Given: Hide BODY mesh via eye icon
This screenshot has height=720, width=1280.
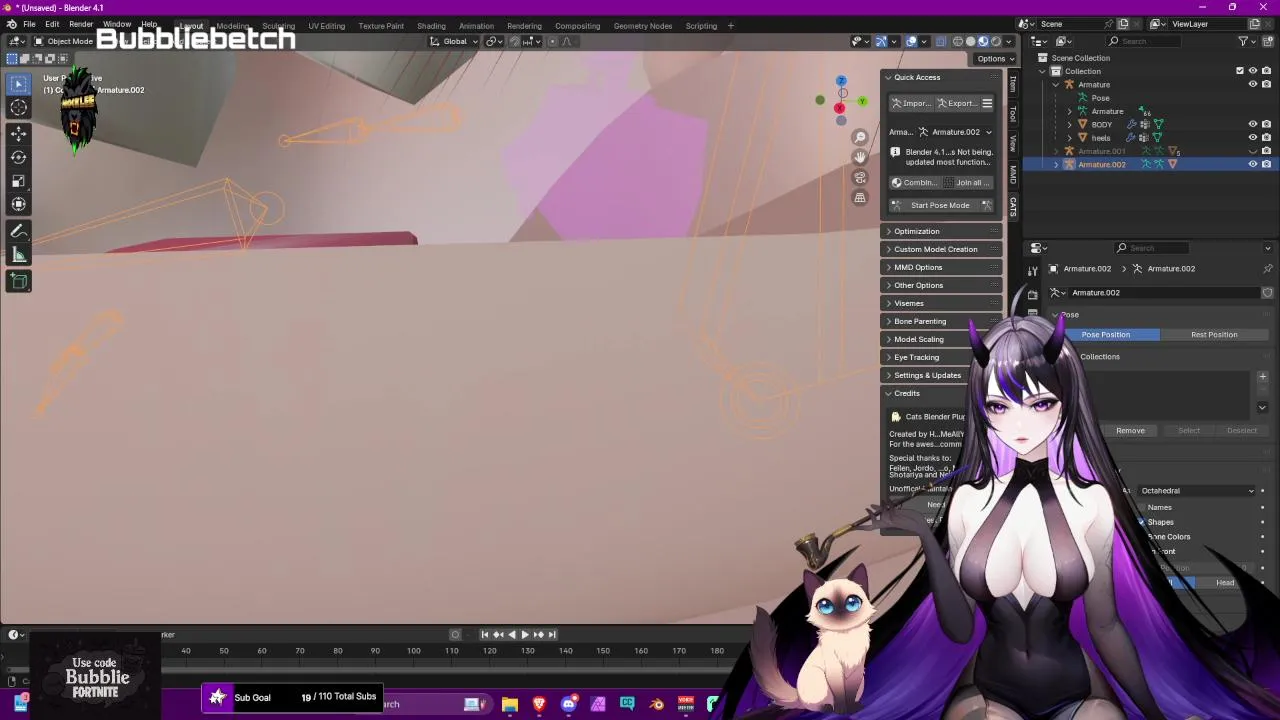Looking at the screenshot, I should (1252, 124).
